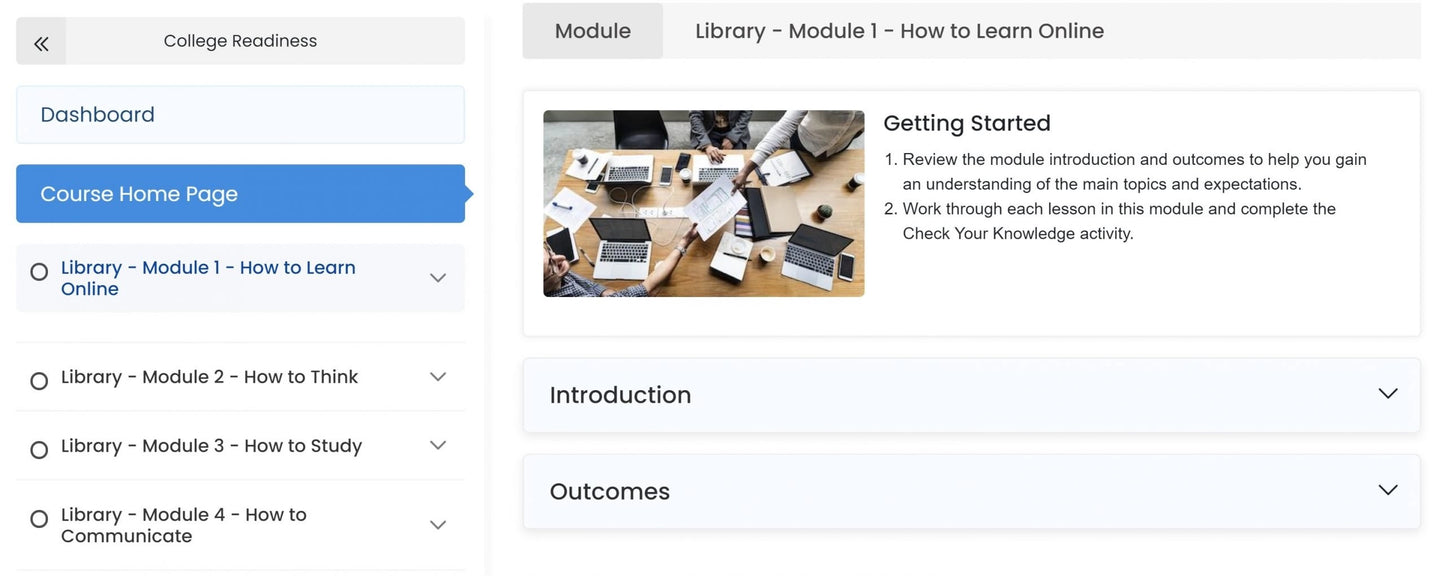Click the Getting Started laptops image
Viewport: 1445px width, 576px height.
(x=703, y=204)
